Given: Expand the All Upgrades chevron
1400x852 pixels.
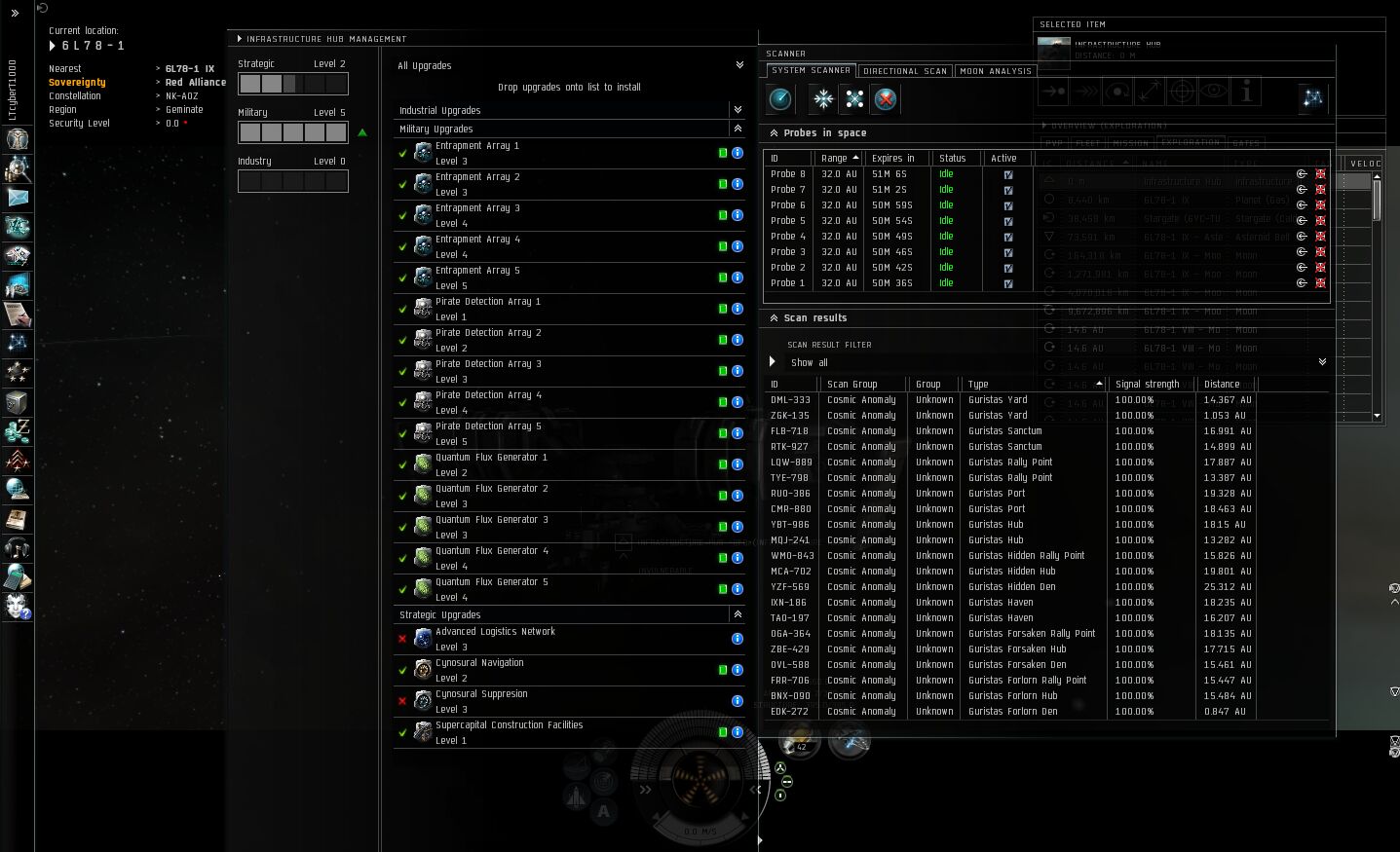Looking at the screenshot, I should coord(739,65).
